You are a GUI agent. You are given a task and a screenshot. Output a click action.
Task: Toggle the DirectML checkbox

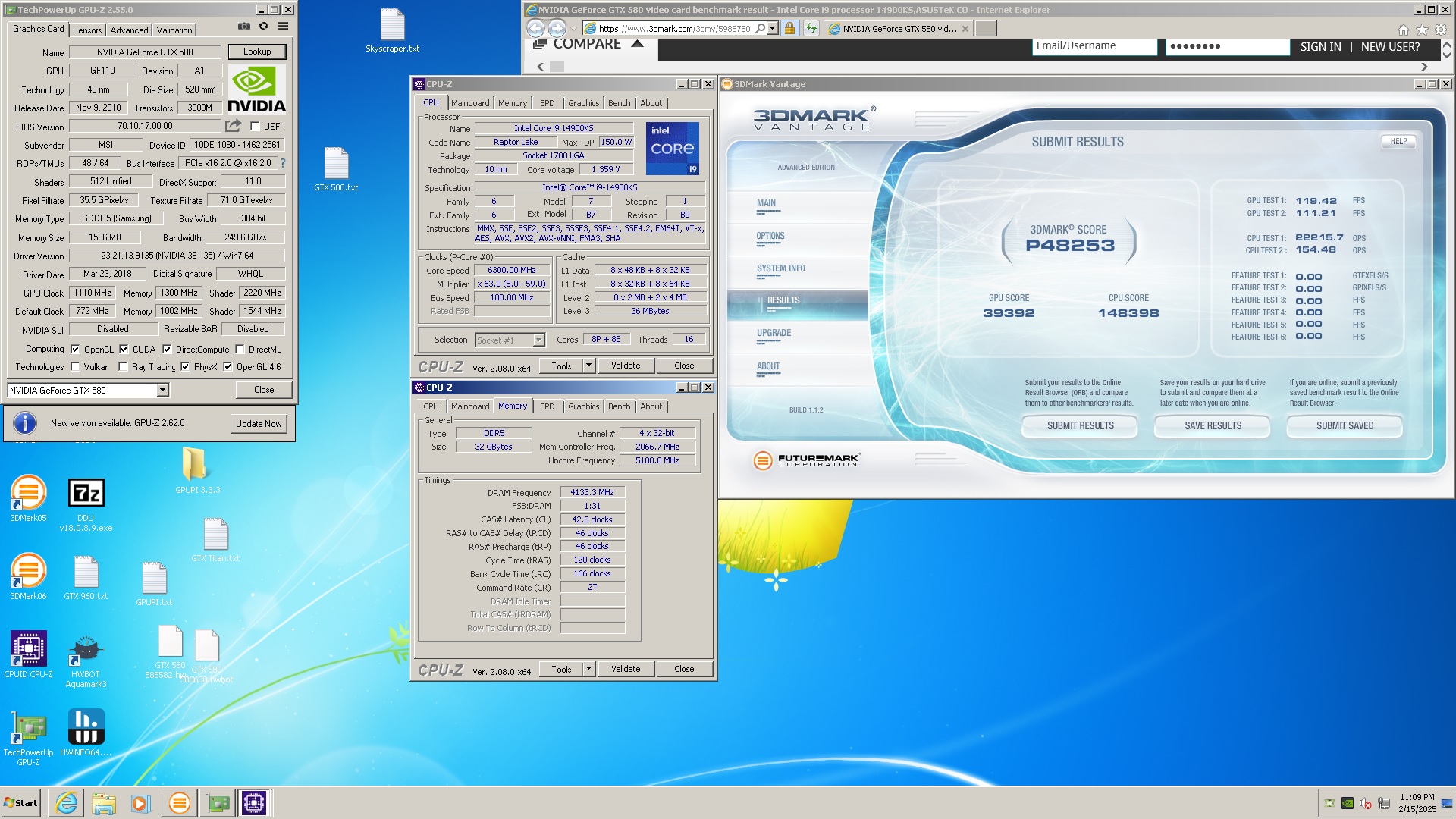click(x=240, y=350)
